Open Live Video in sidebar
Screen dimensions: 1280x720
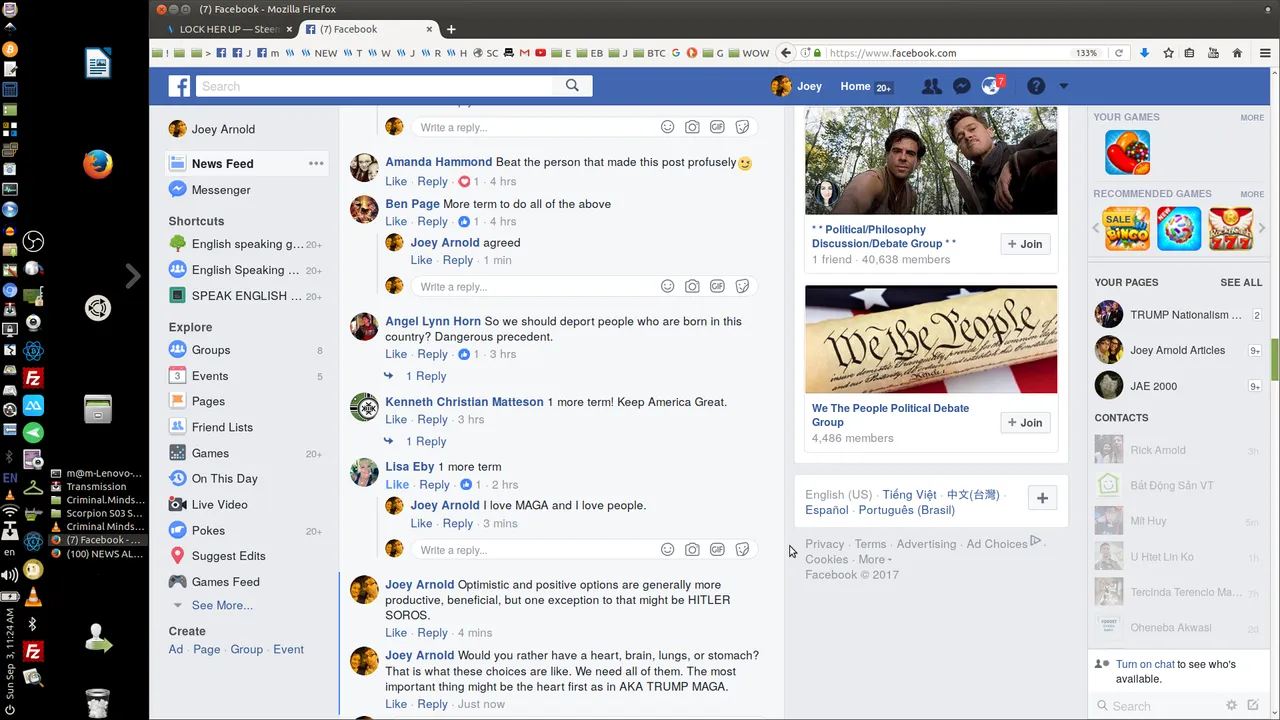(x=219, y=505)
